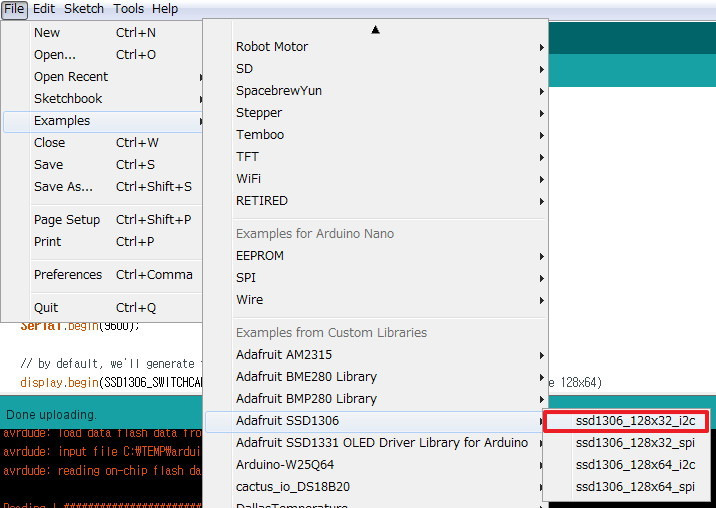Open the ssd1306_128x64_i2c example
This screenshot has height=508, width=716.
(626, 465)
